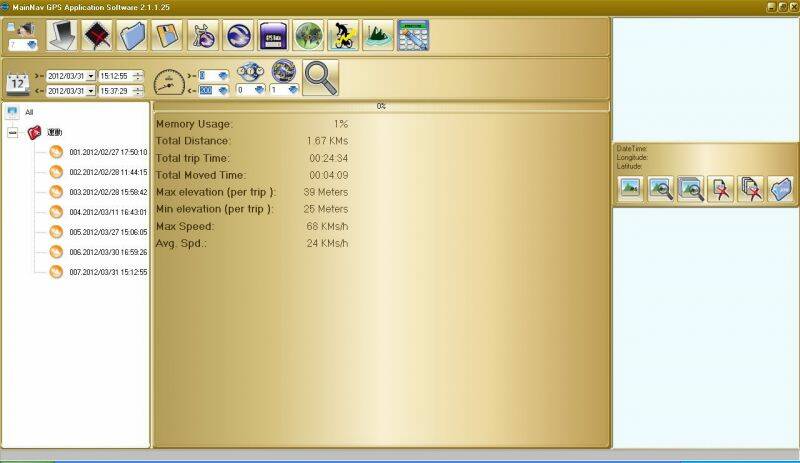Collapse the track folder tree node
This screenshot has height=463, width=800.
[12, 133]
